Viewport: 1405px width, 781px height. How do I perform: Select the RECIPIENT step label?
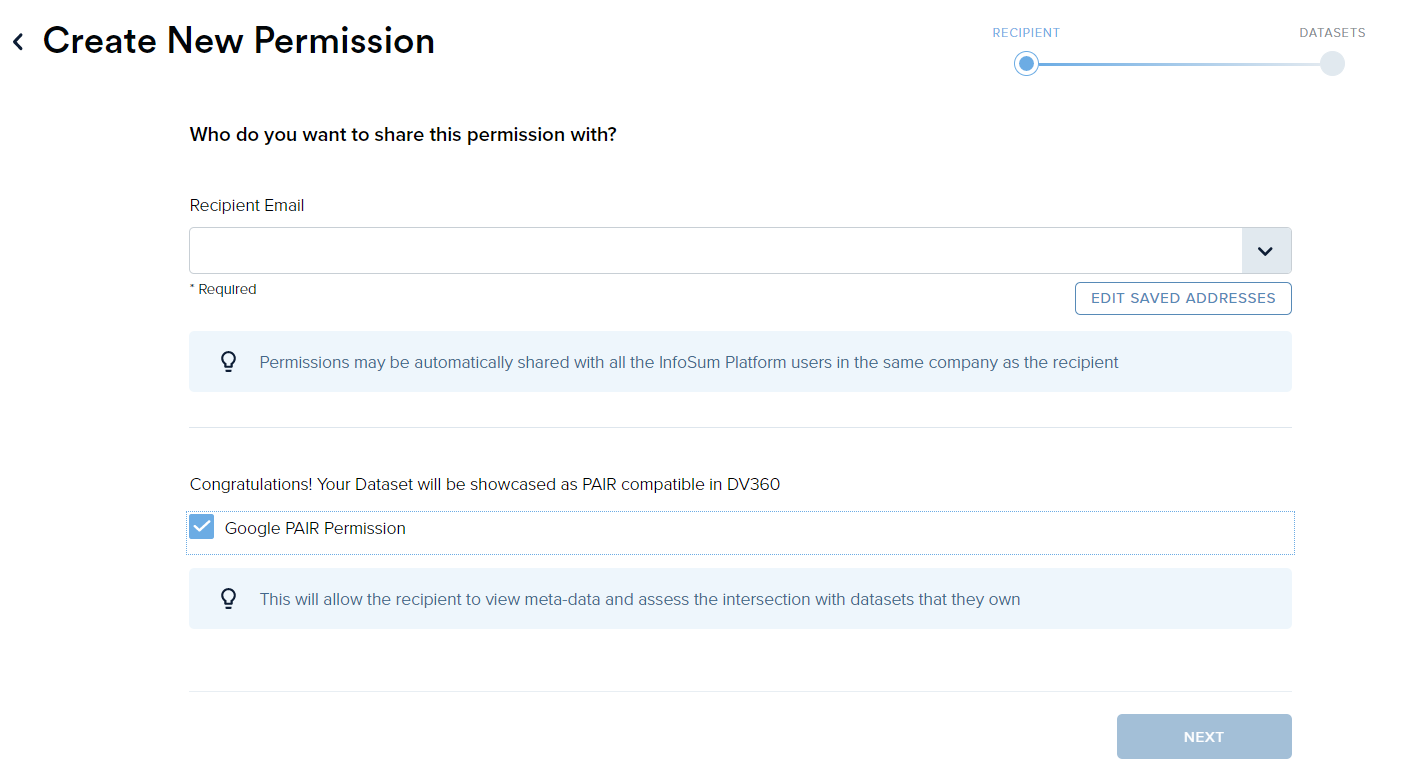(x=1026, y=33)
